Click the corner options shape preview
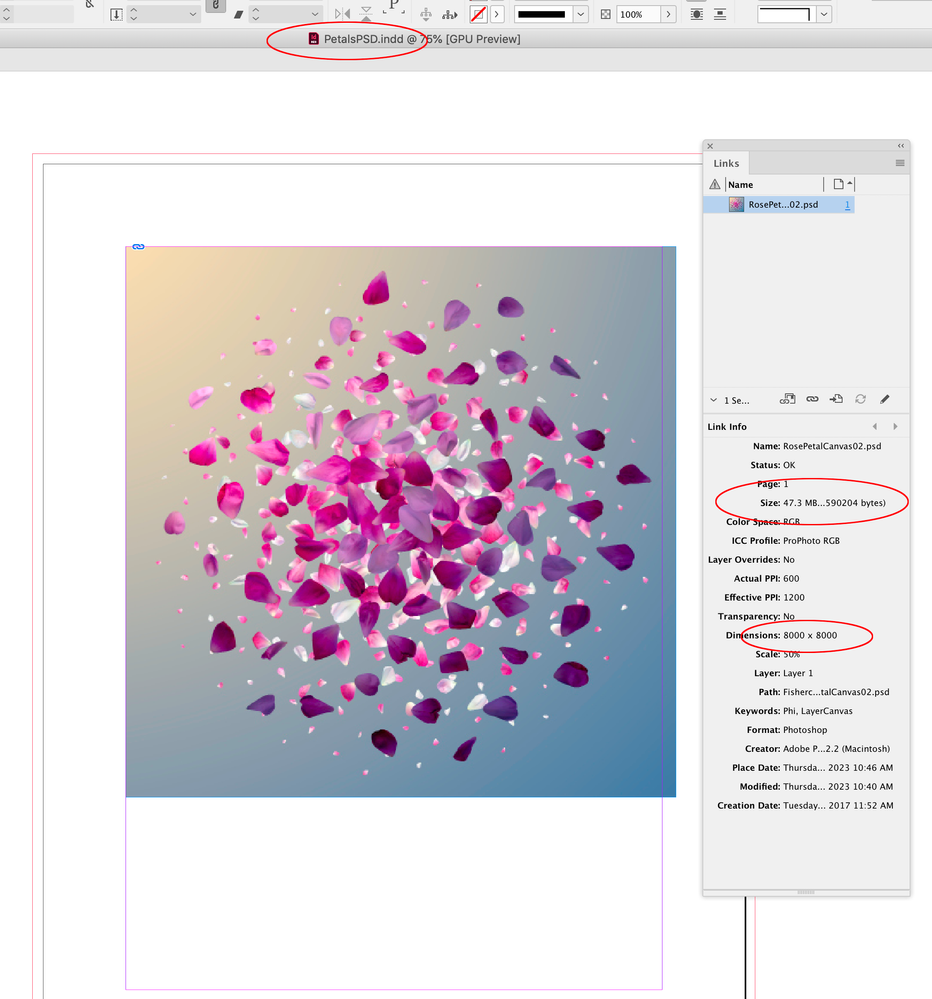The width and height of the screenshot is (932, 999). click(x=786, y=14)
